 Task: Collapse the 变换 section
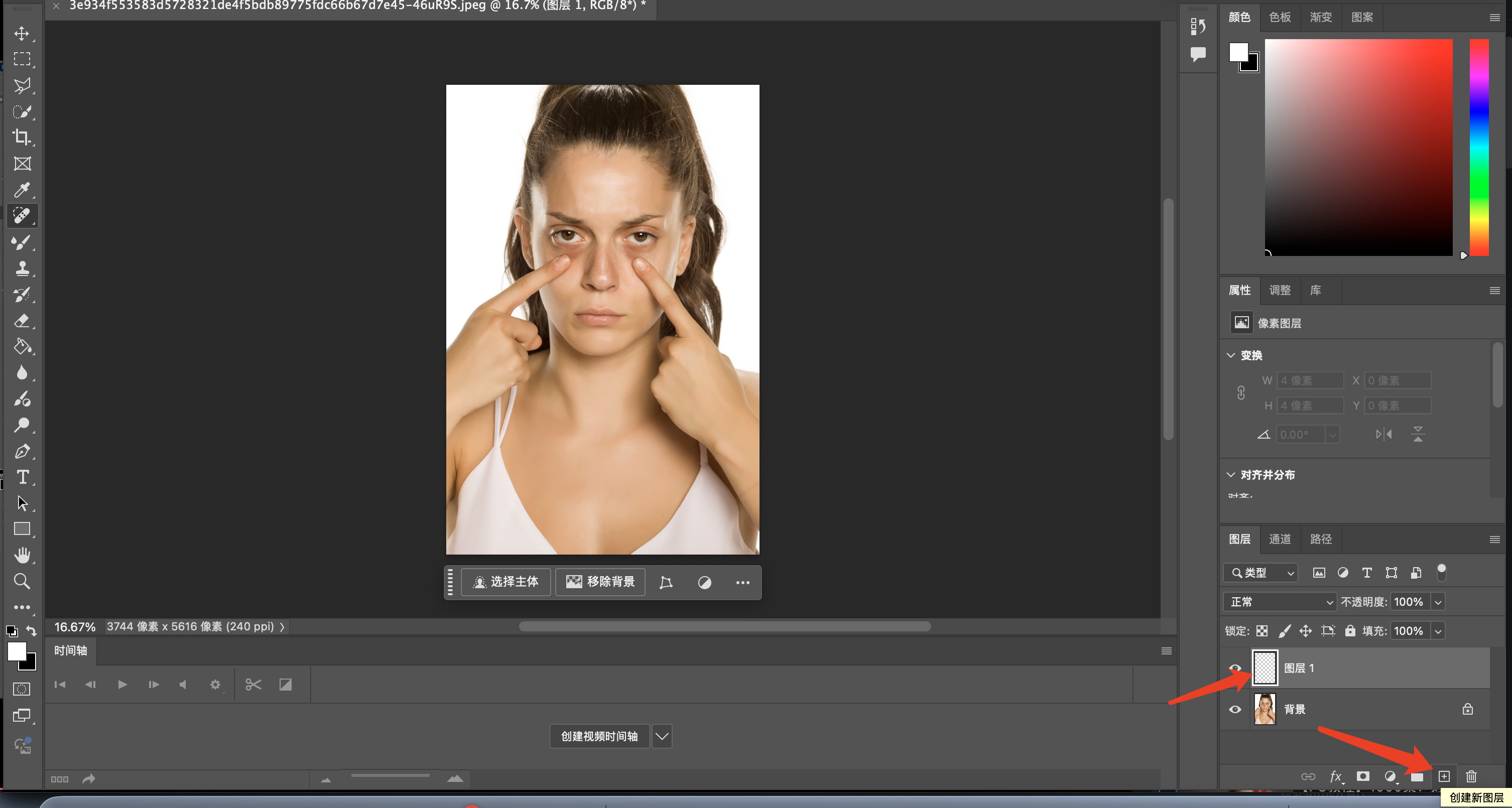click(x=1231, y=355)
